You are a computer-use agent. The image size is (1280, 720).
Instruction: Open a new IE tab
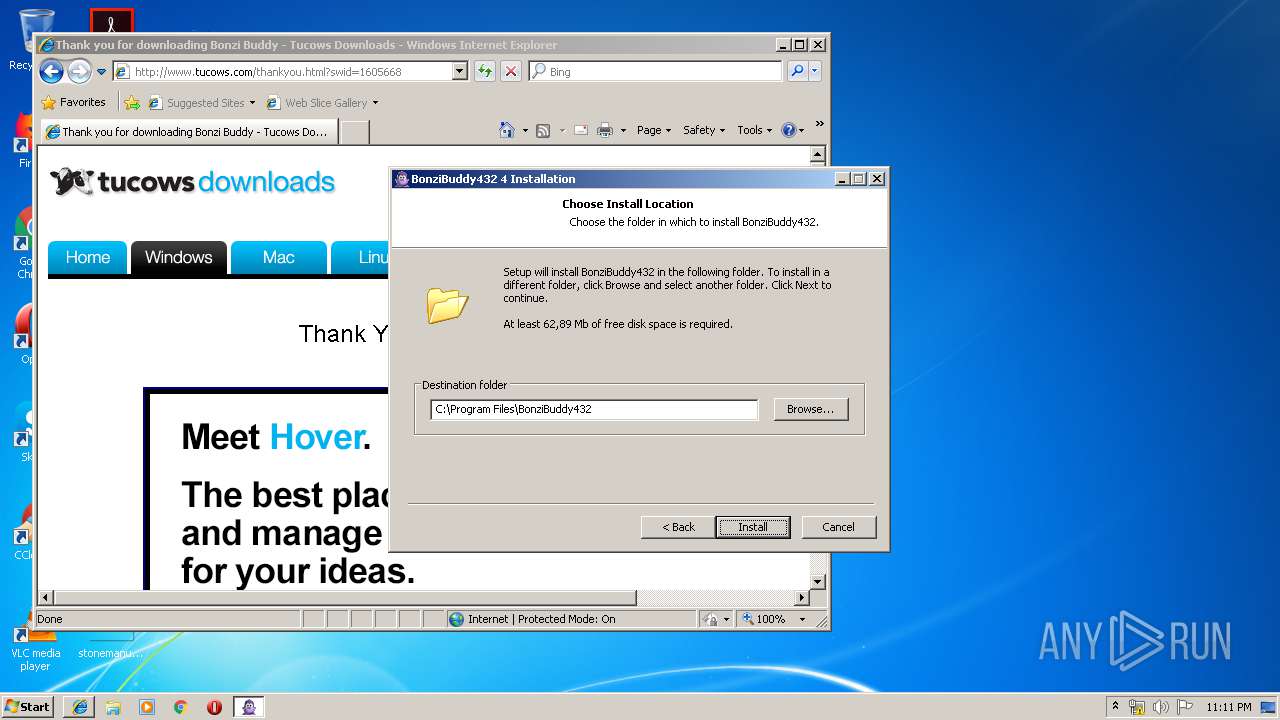tap(355, 132)
